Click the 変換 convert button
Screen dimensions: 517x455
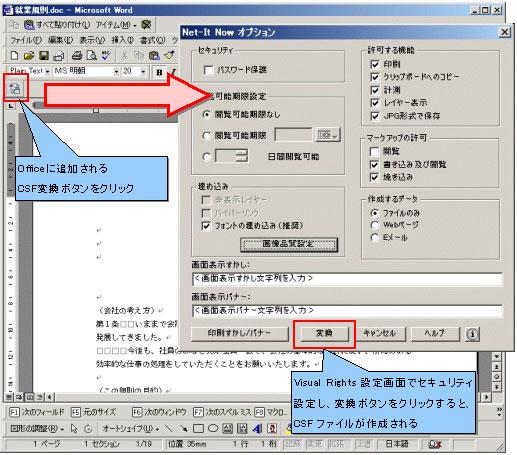(324, 333)
